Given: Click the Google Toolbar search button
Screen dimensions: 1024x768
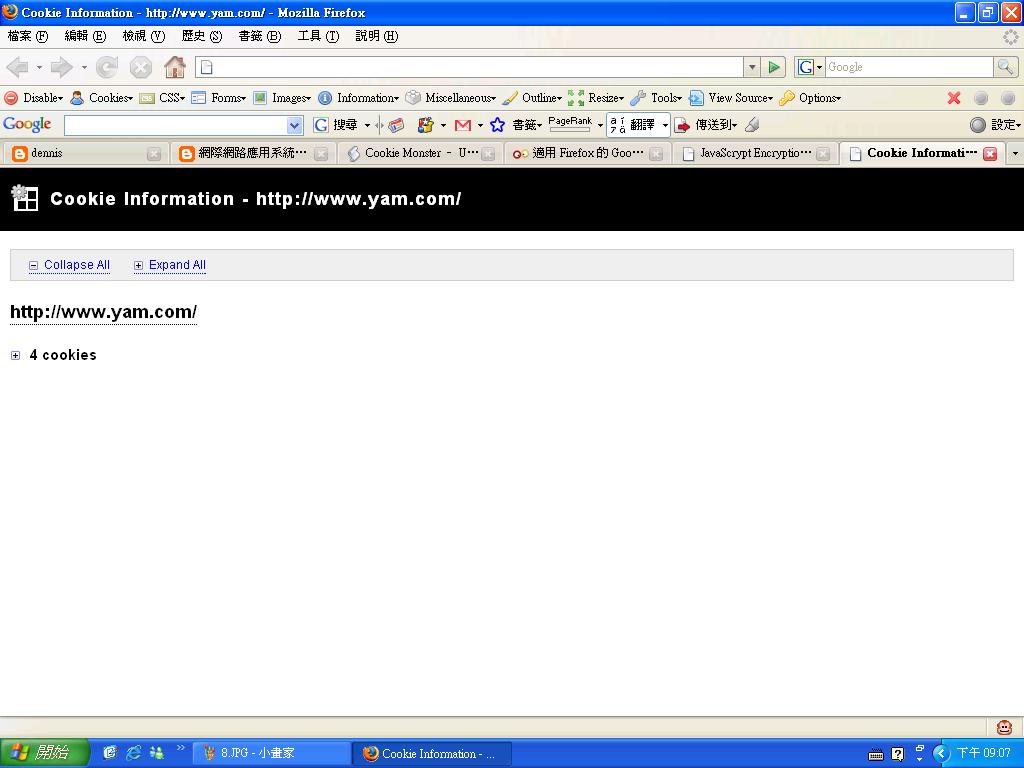Looking at the screenshot, I should (x=335, y=125).
